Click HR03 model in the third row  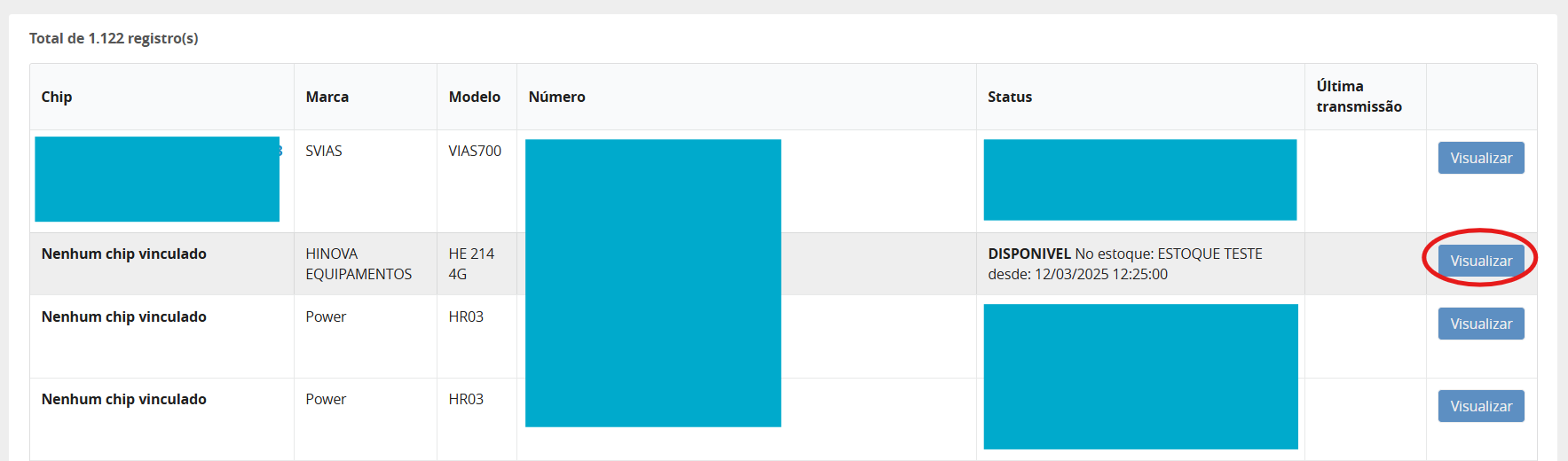tap(465, 316)
